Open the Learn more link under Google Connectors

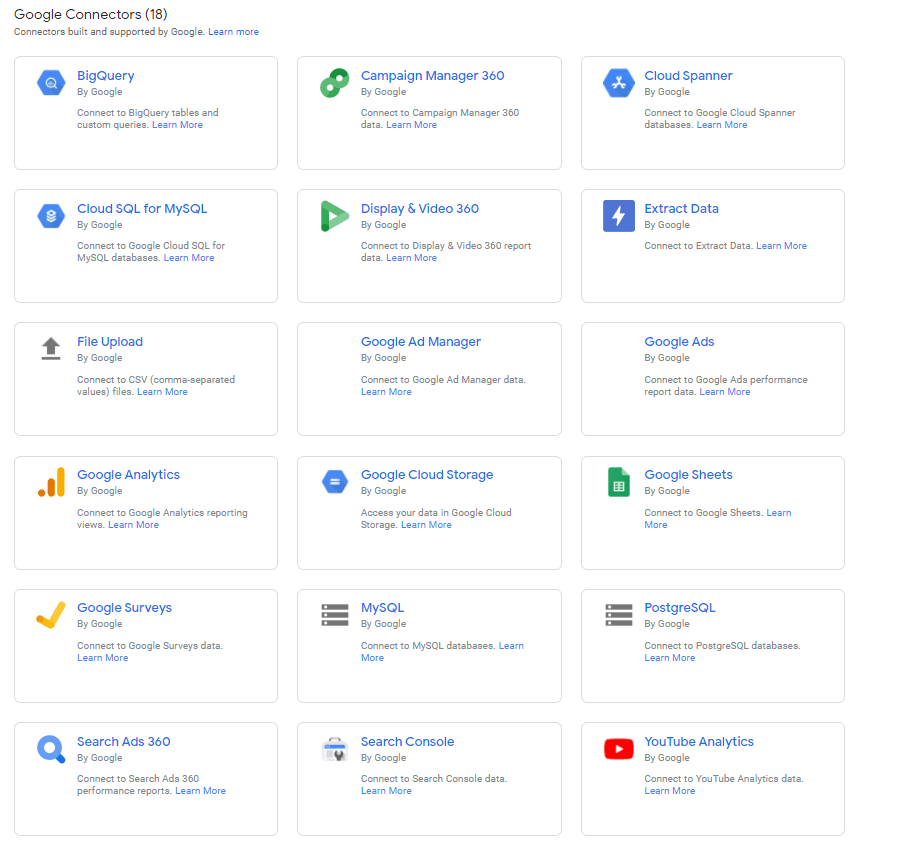233,32
